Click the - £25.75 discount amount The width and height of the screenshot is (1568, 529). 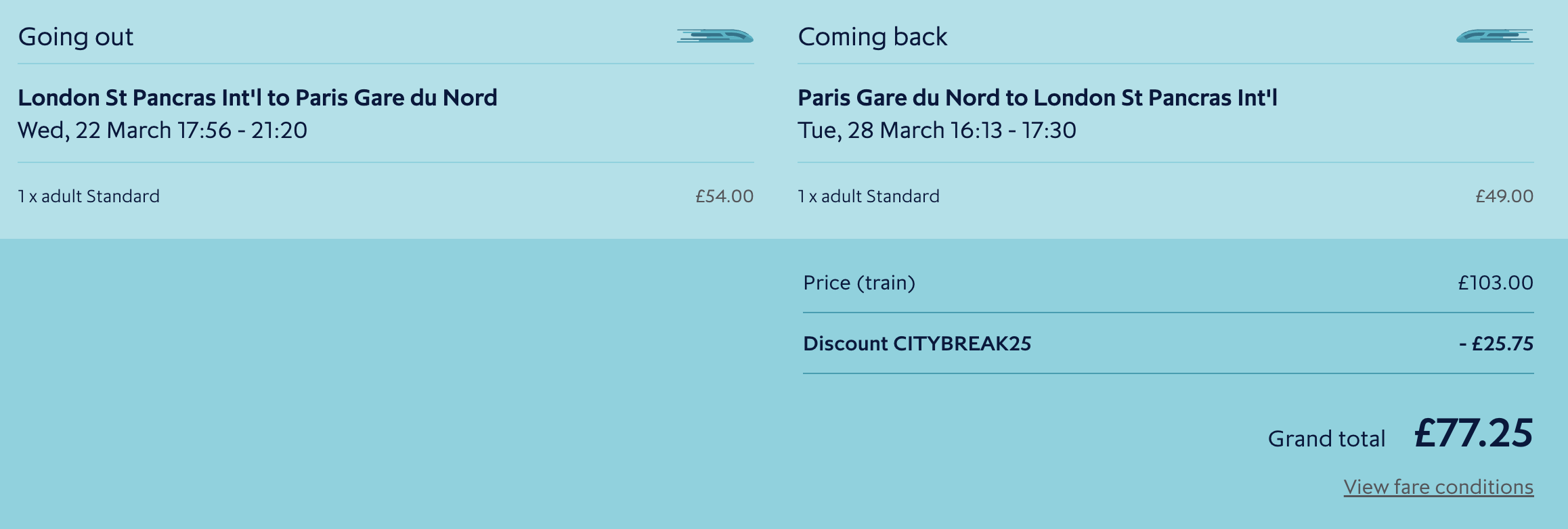[1496, 344]
